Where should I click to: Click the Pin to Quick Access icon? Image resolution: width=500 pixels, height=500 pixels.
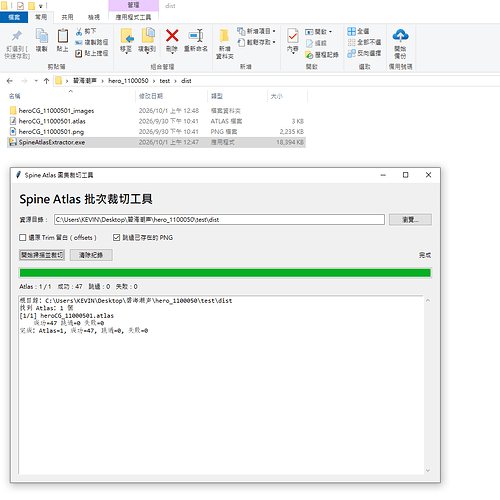pos(17,36)
